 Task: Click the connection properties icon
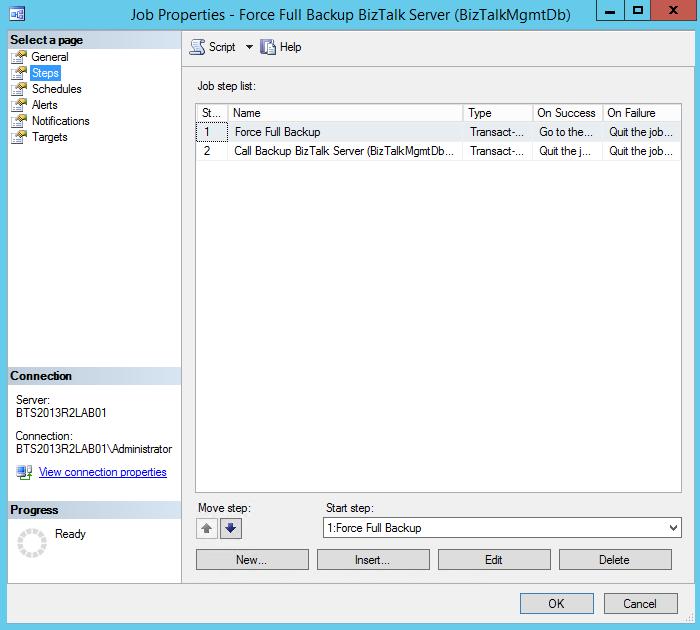pyautogui.click(x=24, y=472)
